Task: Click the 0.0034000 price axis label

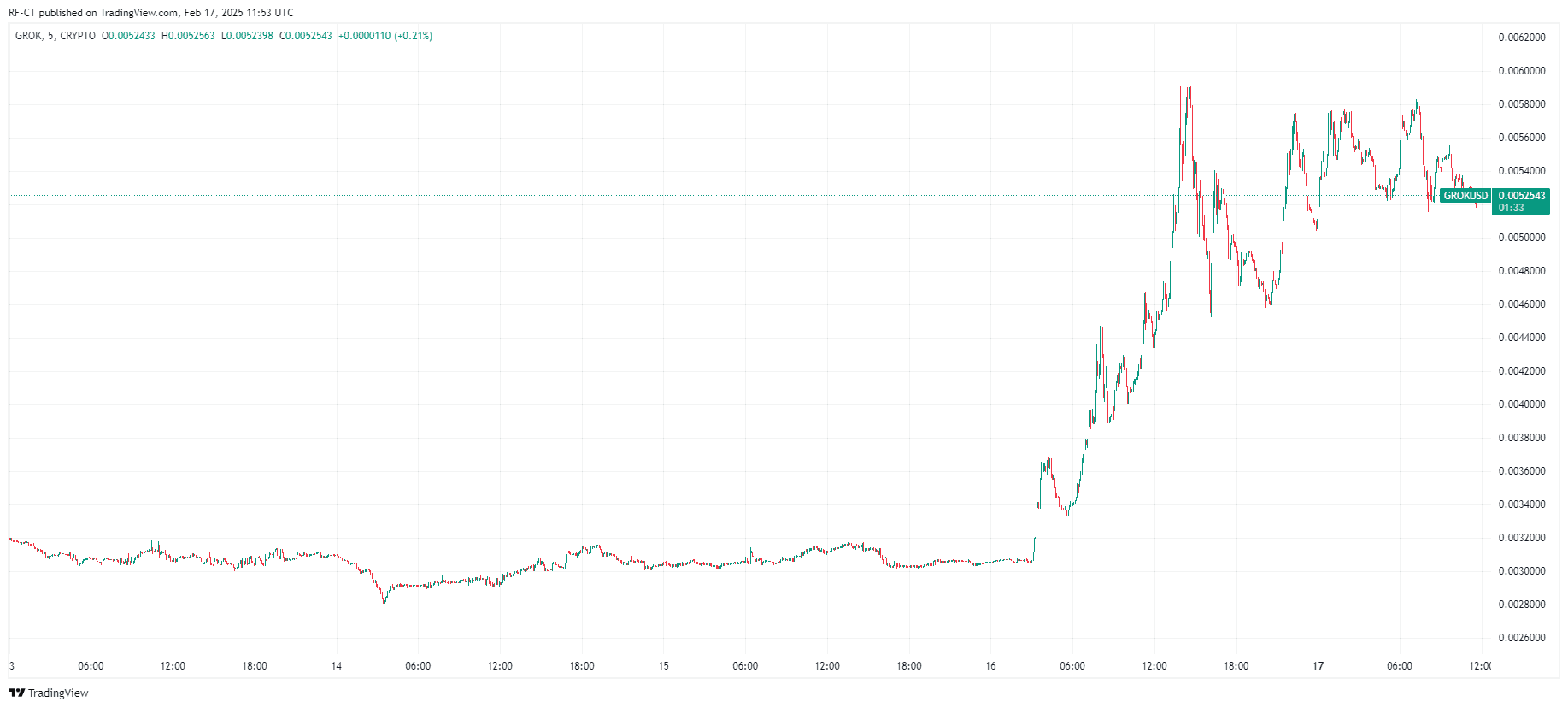Action: (x=1522, y=504)
